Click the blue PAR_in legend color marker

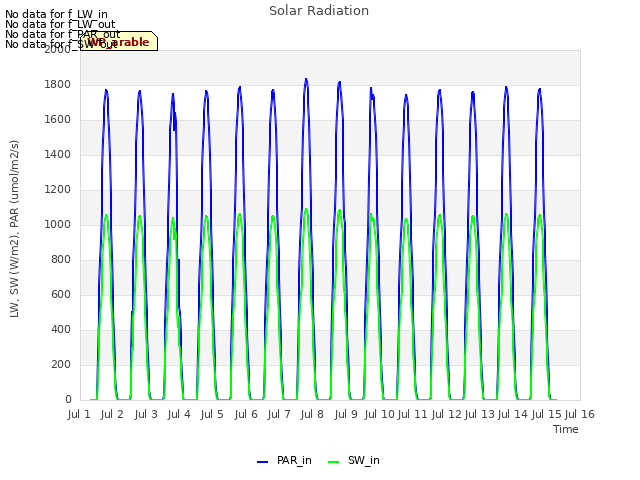pyautogui.click(x=262, y=462)
